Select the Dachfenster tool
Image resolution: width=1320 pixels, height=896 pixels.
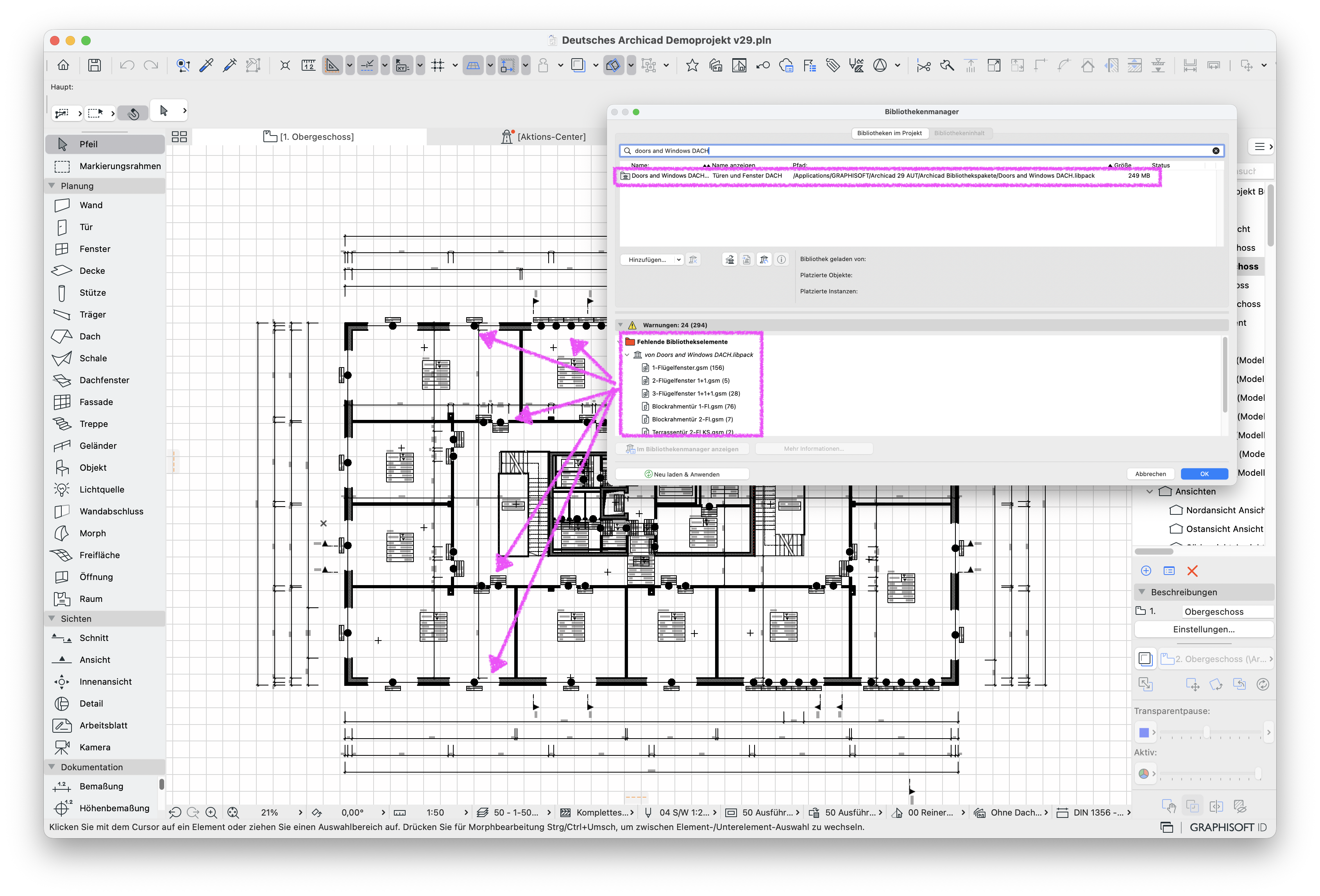tap(105, 380)
